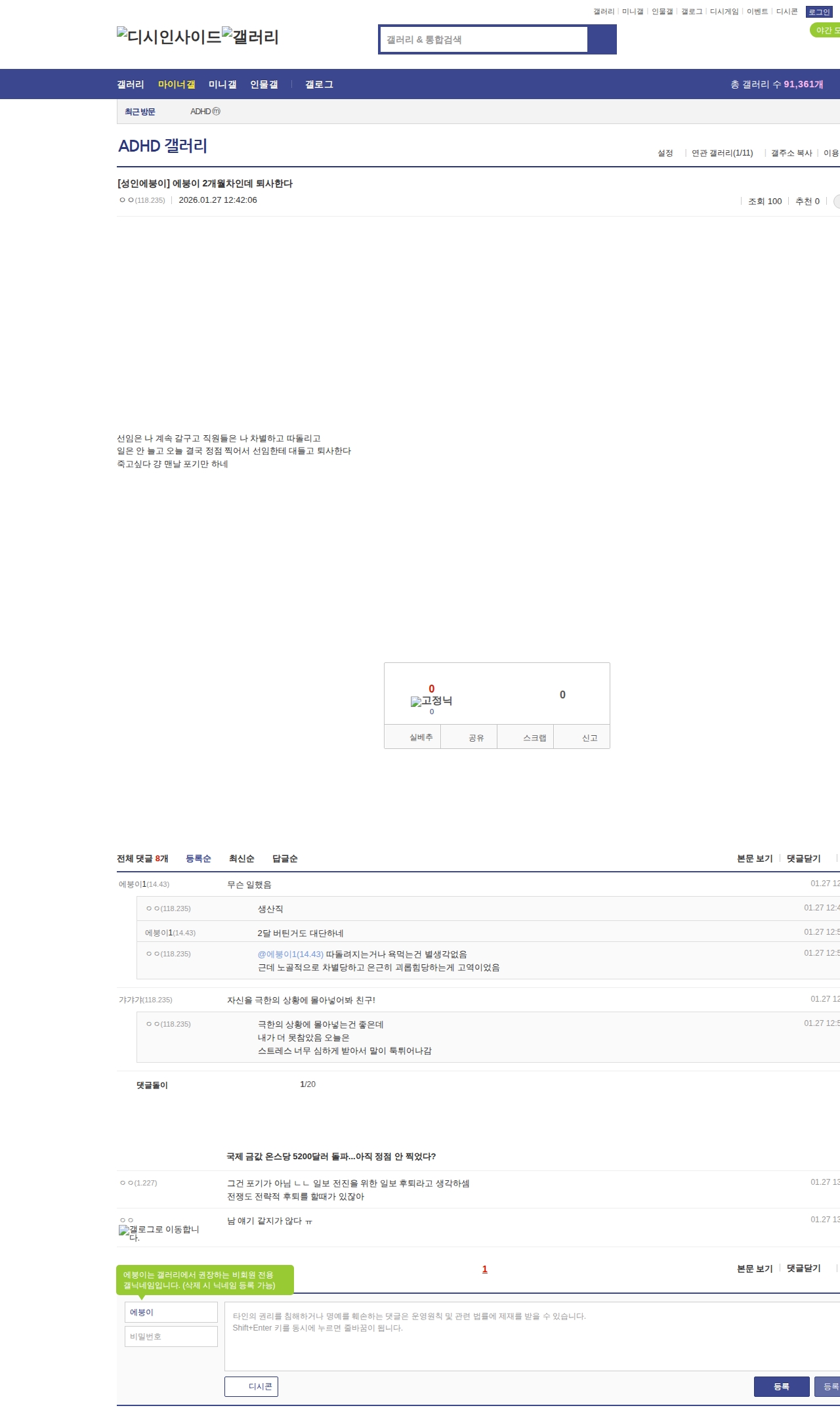This screenshot has height=1410, width=840.
Task: Click the 추천 0 count in the post header
Action: 807,202
